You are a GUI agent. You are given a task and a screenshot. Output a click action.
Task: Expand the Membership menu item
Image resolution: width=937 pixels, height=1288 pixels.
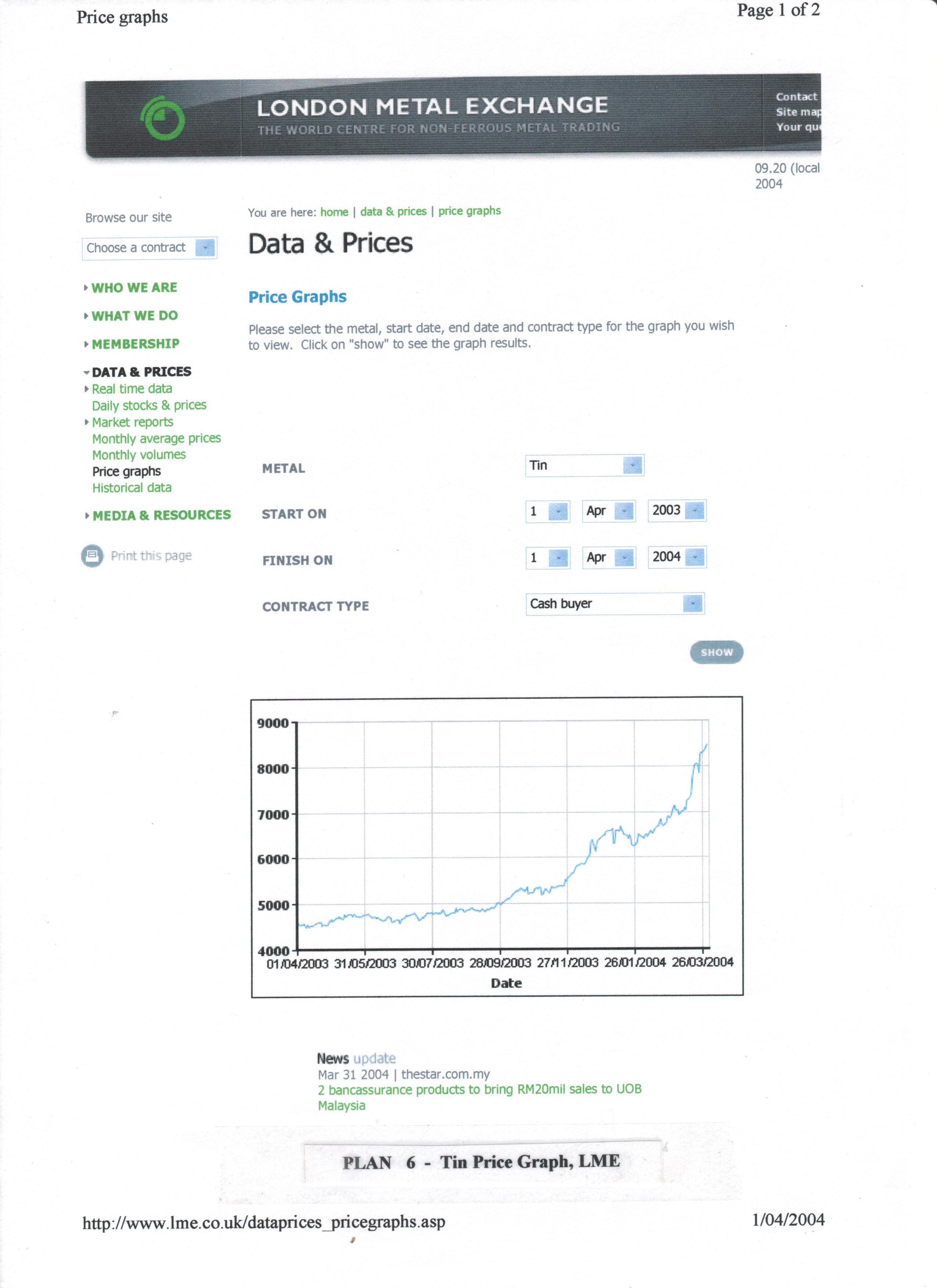(x=135, y=344)
